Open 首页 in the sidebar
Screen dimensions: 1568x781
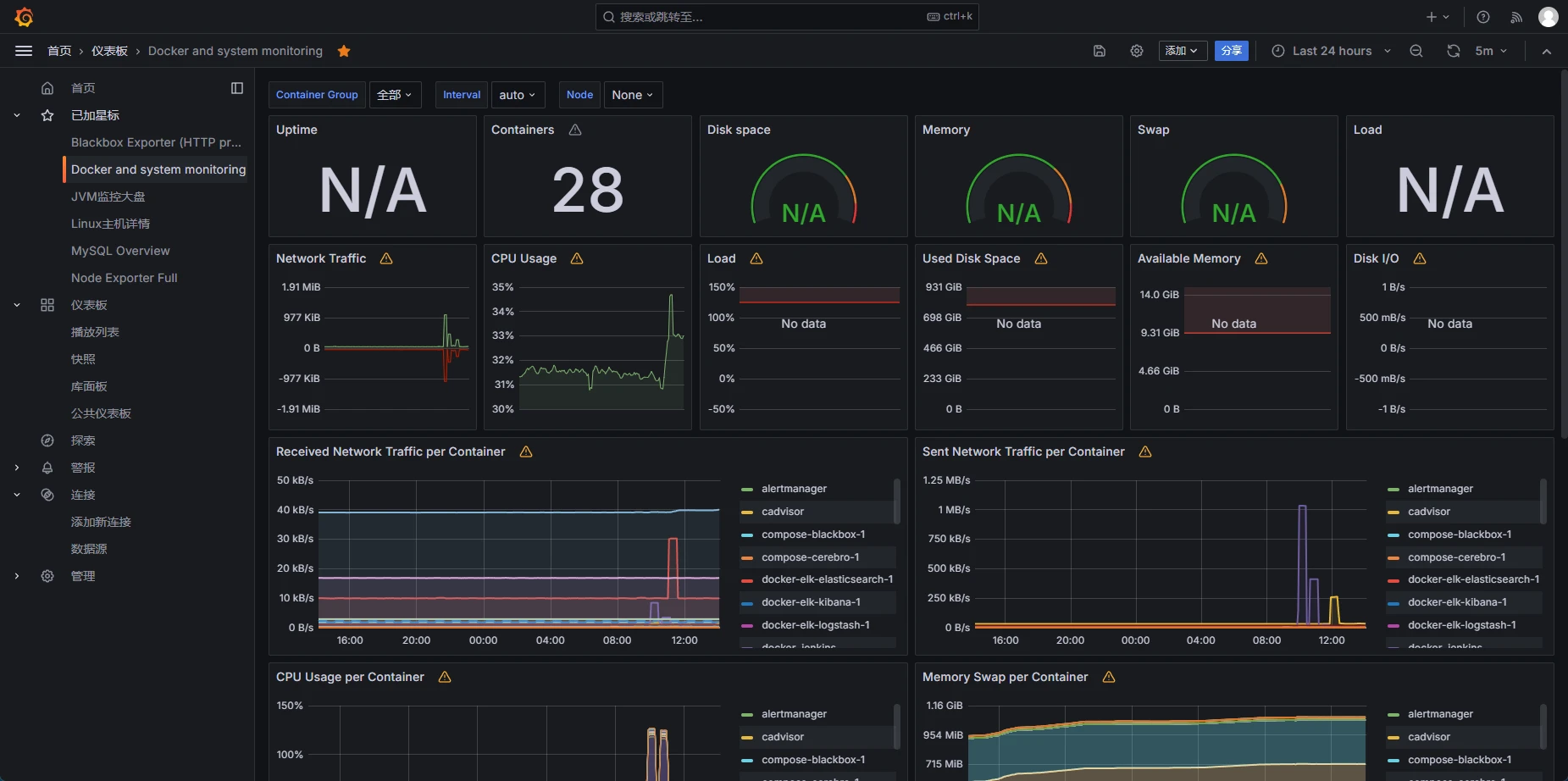83,88
